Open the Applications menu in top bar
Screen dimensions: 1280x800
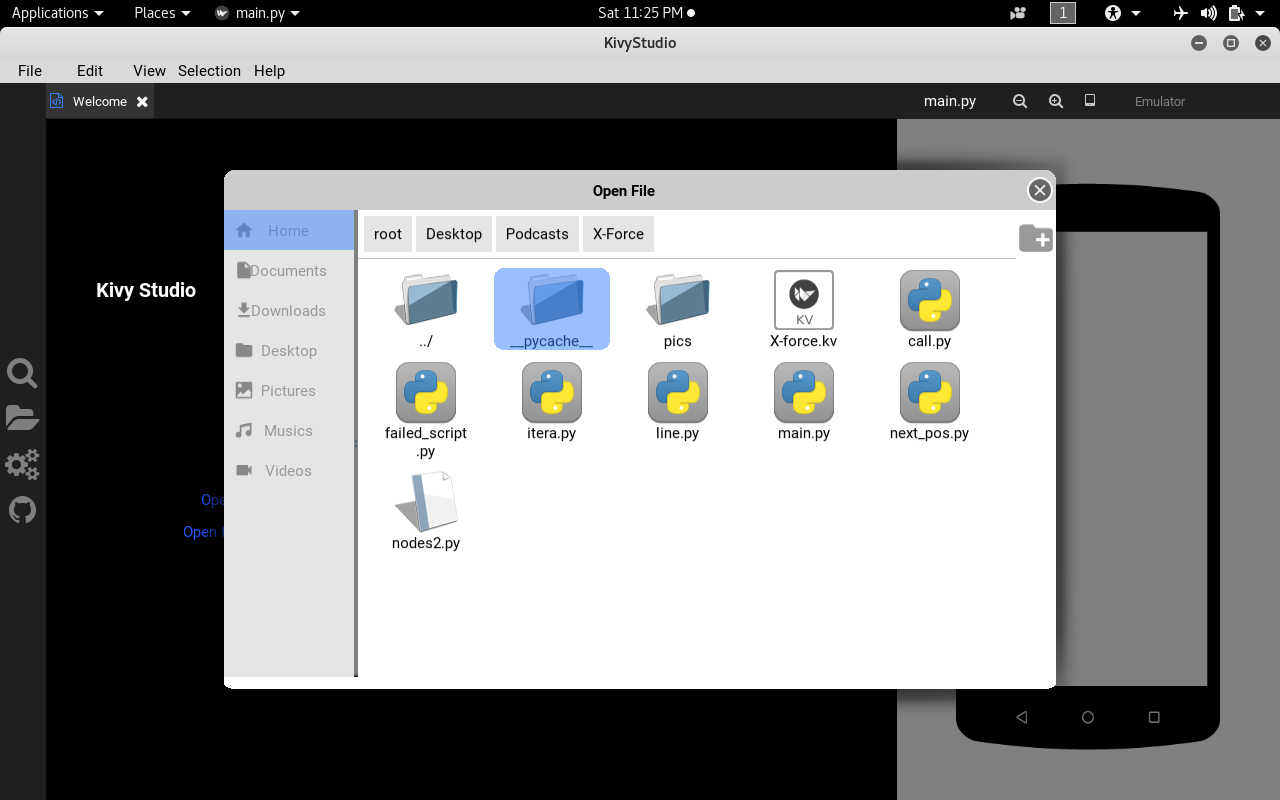click(x=57, y=13)
